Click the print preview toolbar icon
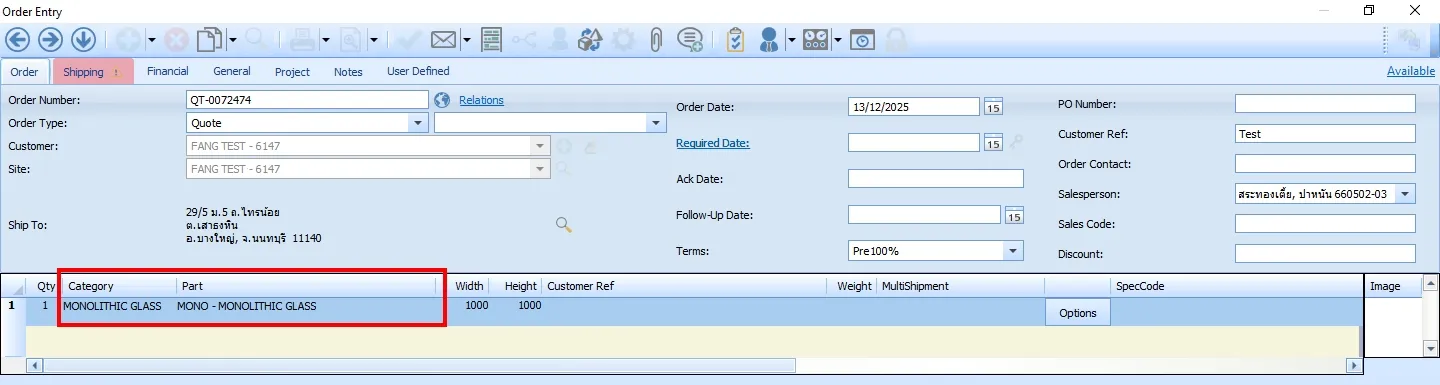Viewport: 1440px width, 385px height. tap(350, 40)
